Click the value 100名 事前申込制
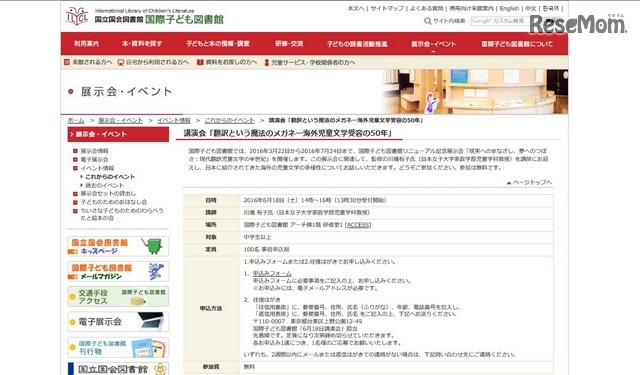The height and width of the screenshot is (375, 640). (x=267, y=249)
